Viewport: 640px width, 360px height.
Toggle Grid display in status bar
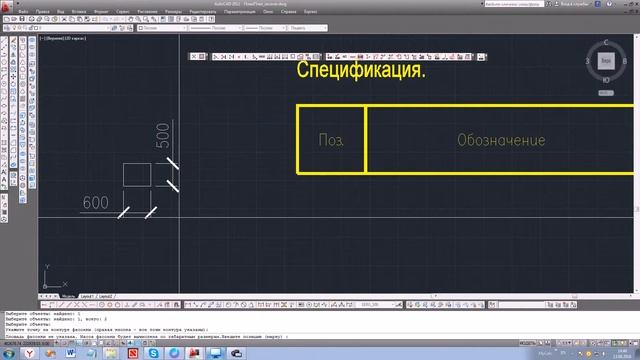(72, 343)
